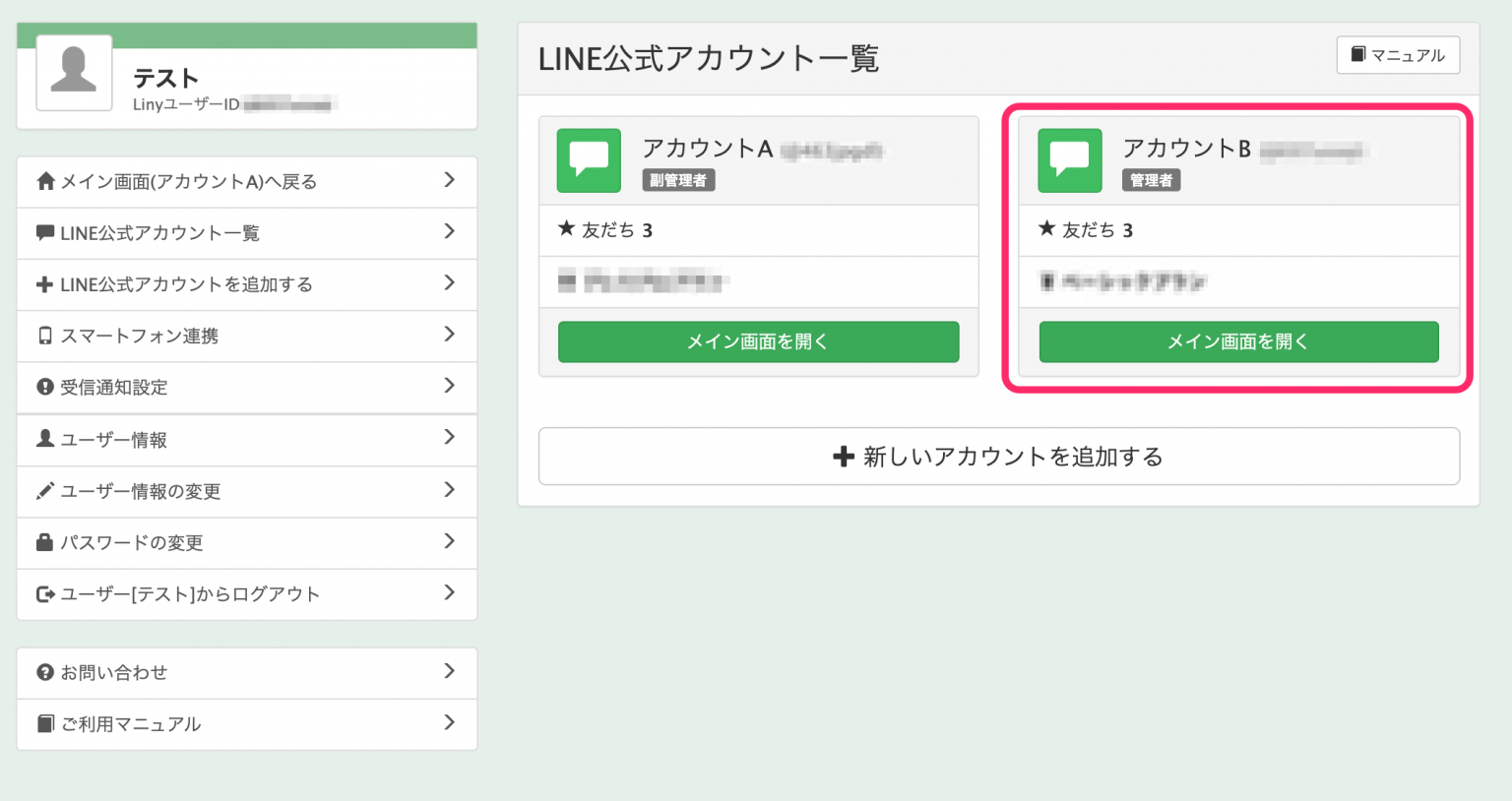Click chevron on メイン画面(アカウントA)へ戻る row
The width and height of the screenshot is (1512, 801).
[450, 179]
